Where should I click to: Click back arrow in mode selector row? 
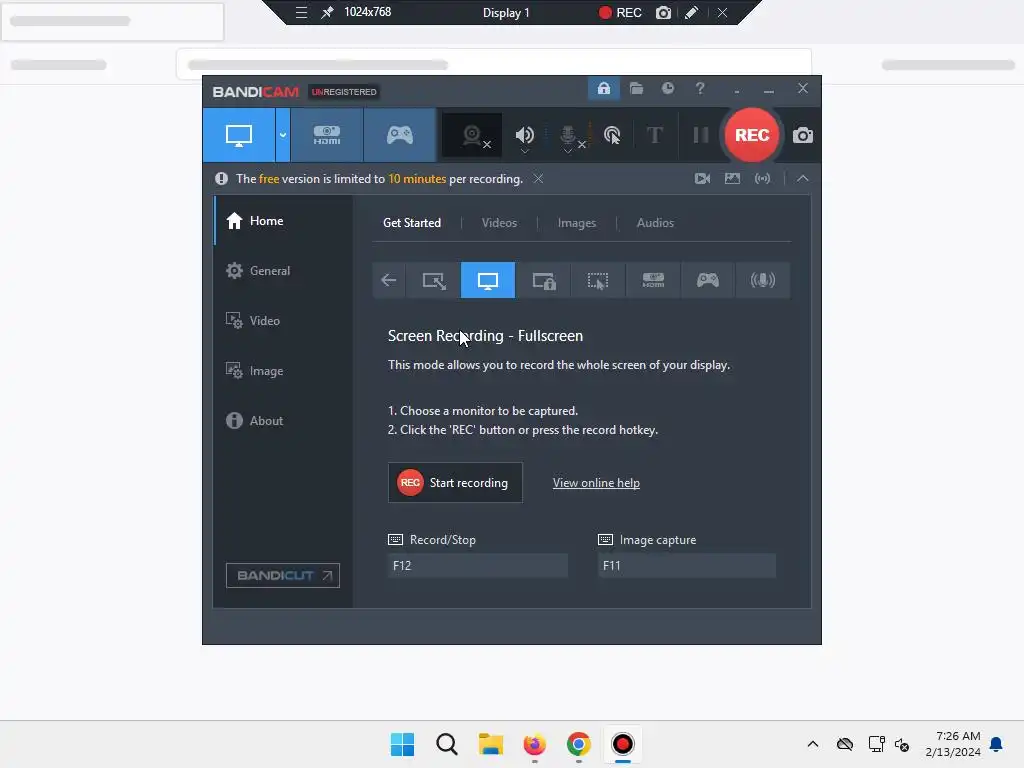pos(389,280)
